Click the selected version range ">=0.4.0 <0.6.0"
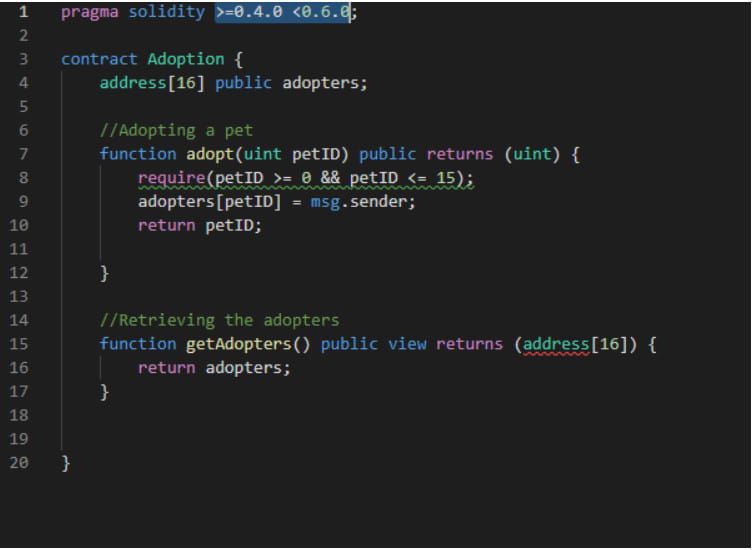Image resolution: width=754 pixels, height=550 pixels. pyautogui.click(x=283, y=12)
